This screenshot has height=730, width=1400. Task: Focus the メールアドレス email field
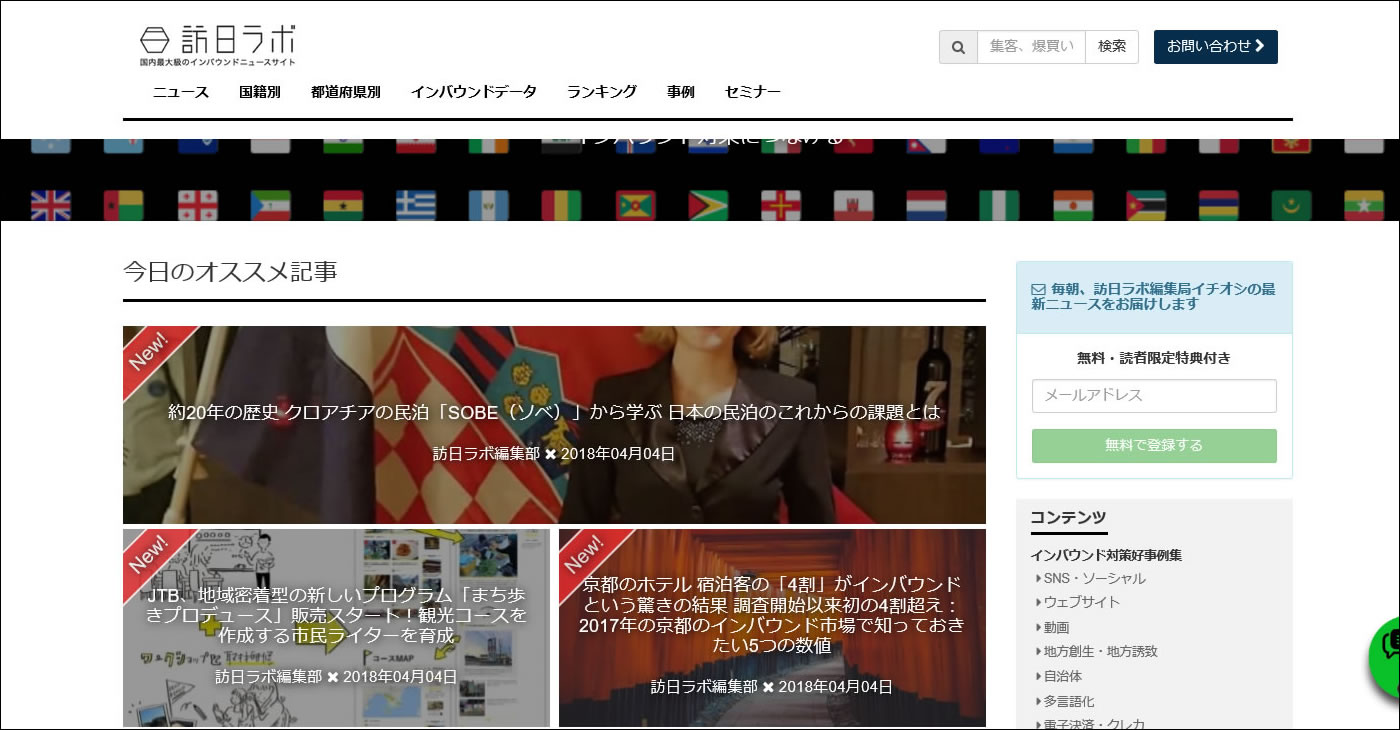1154,396
